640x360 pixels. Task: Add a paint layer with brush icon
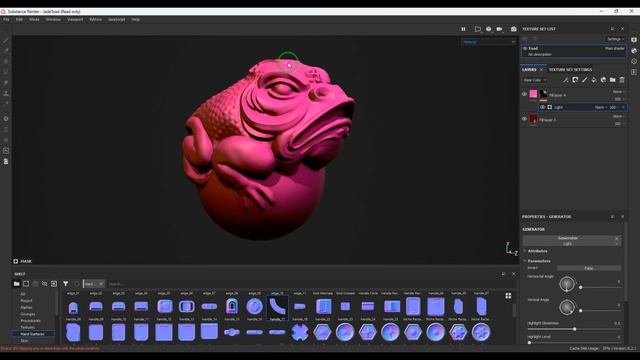point(584,80)
